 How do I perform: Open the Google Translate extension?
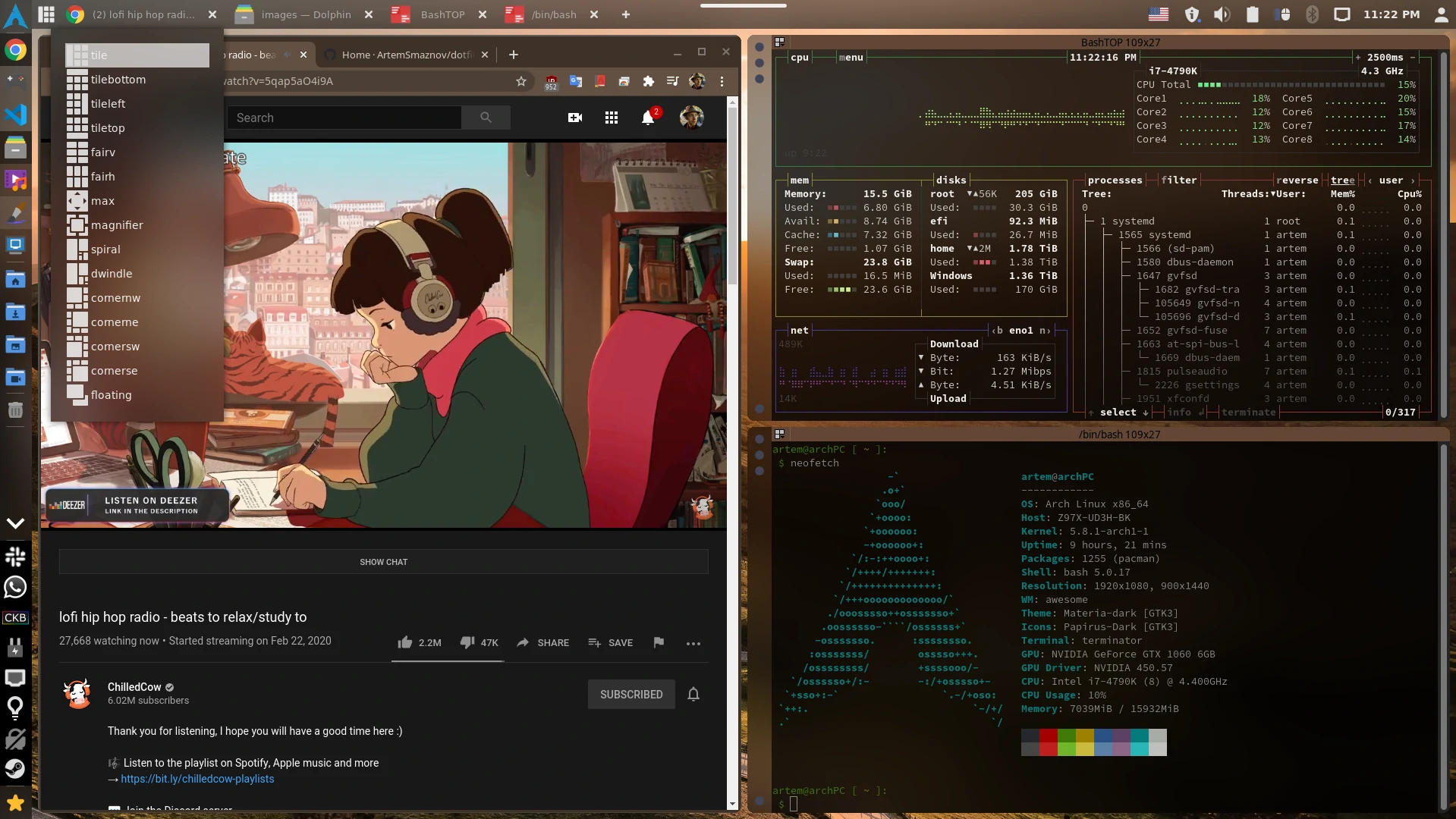576,81
